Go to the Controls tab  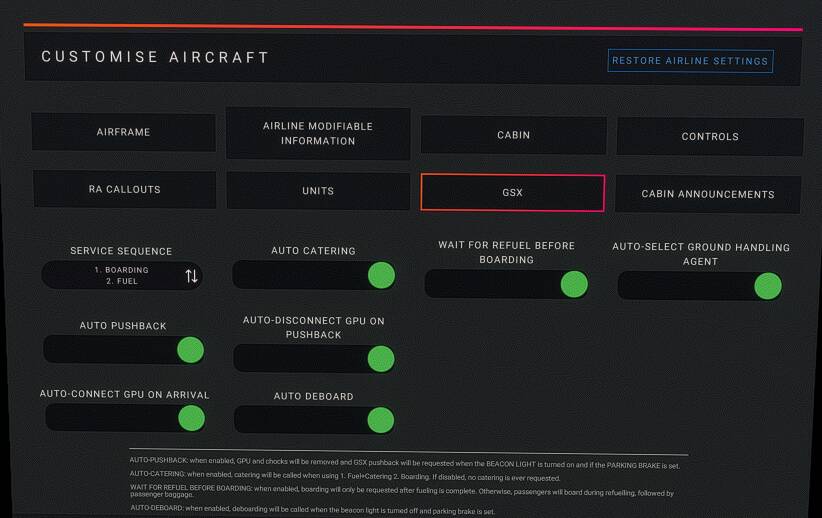click(710, 136)
